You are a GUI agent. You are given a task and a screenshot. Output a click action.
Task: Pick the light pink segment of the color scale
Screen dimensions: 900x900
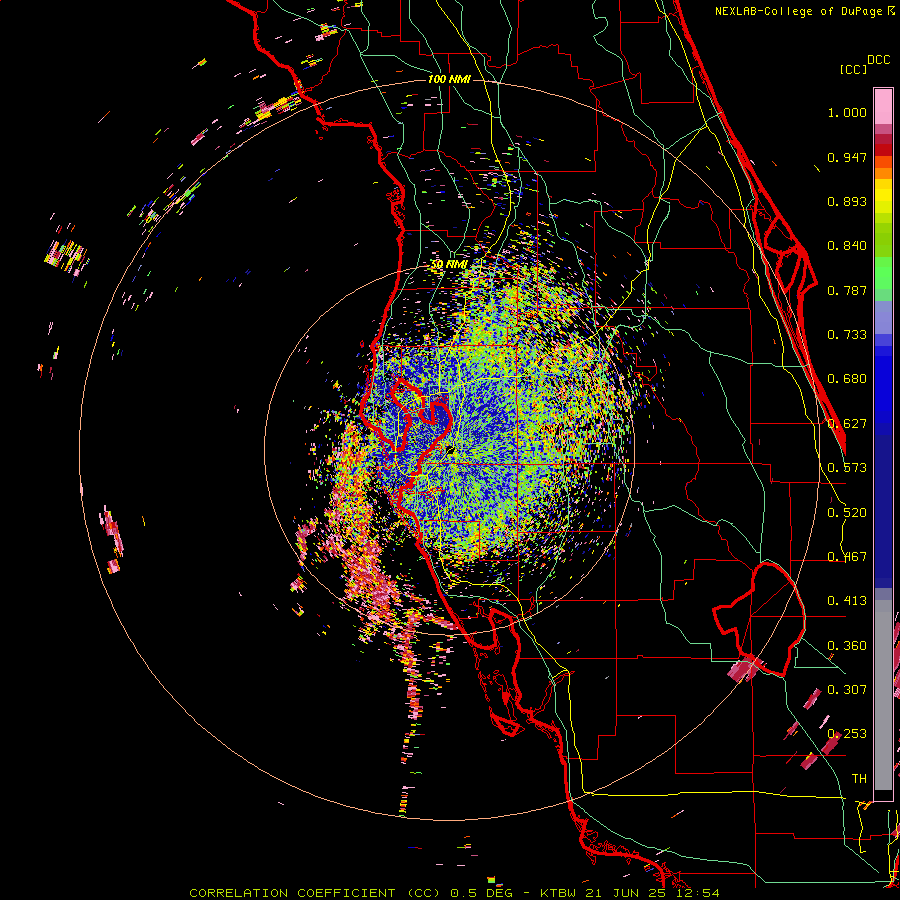883,107
